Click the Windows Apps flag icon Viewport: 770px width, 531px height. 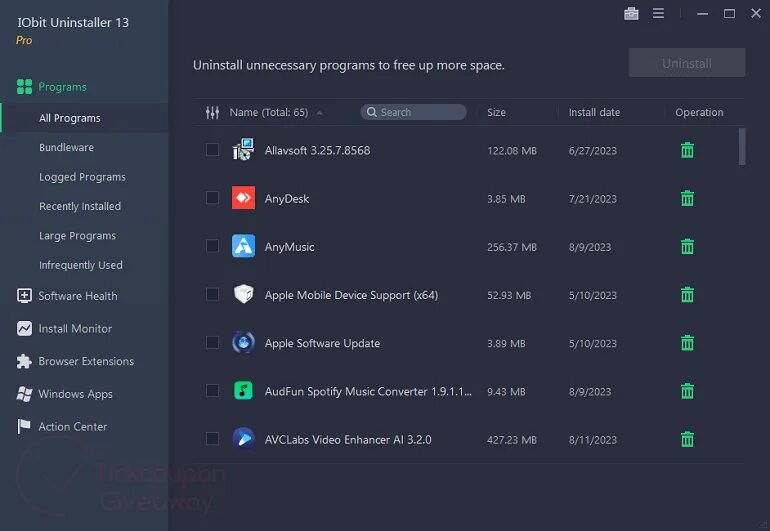(x=24, y=394)
